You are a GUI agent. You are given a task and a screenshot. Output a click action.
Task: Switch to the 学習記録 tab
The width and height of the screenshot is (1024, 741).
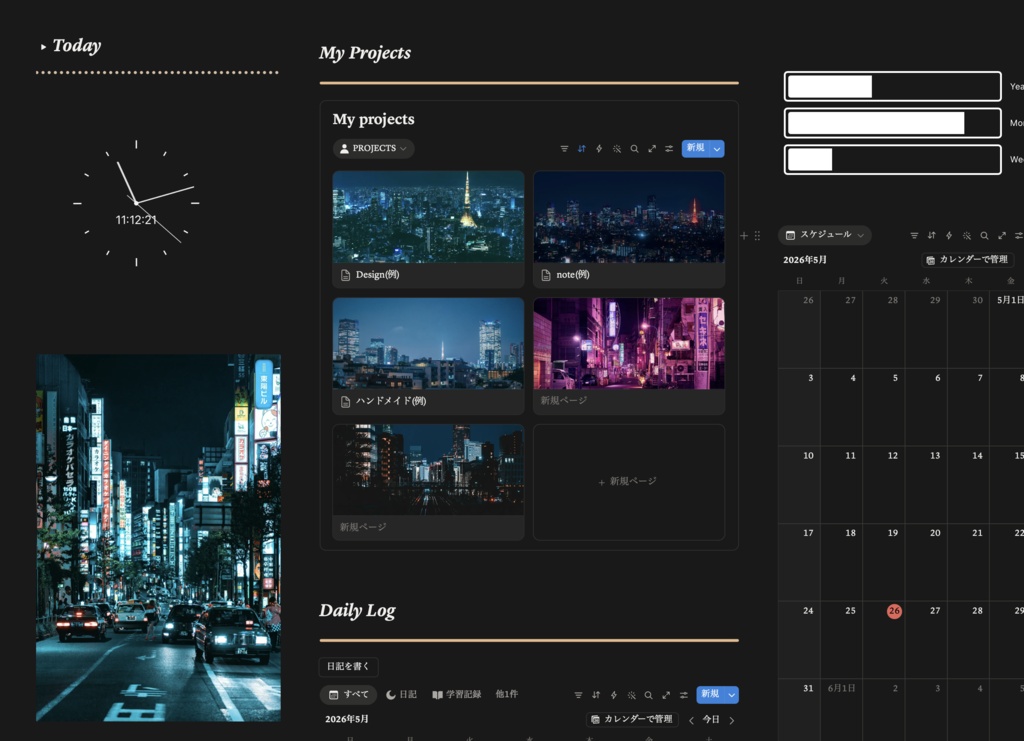pyautogui.click(x=456, y=695)
